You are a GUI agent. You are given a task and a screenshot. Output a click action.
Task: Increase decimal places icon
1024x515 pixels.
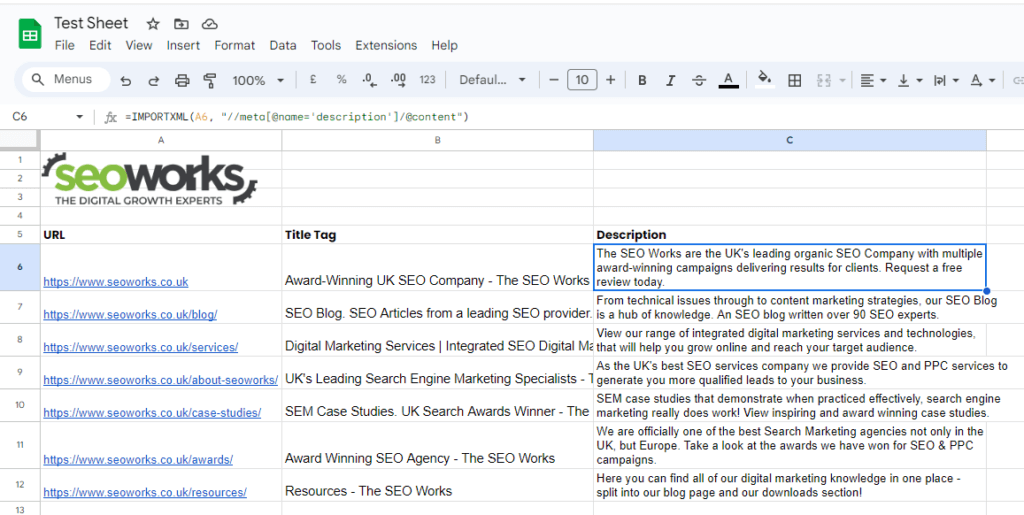point(398,80)
